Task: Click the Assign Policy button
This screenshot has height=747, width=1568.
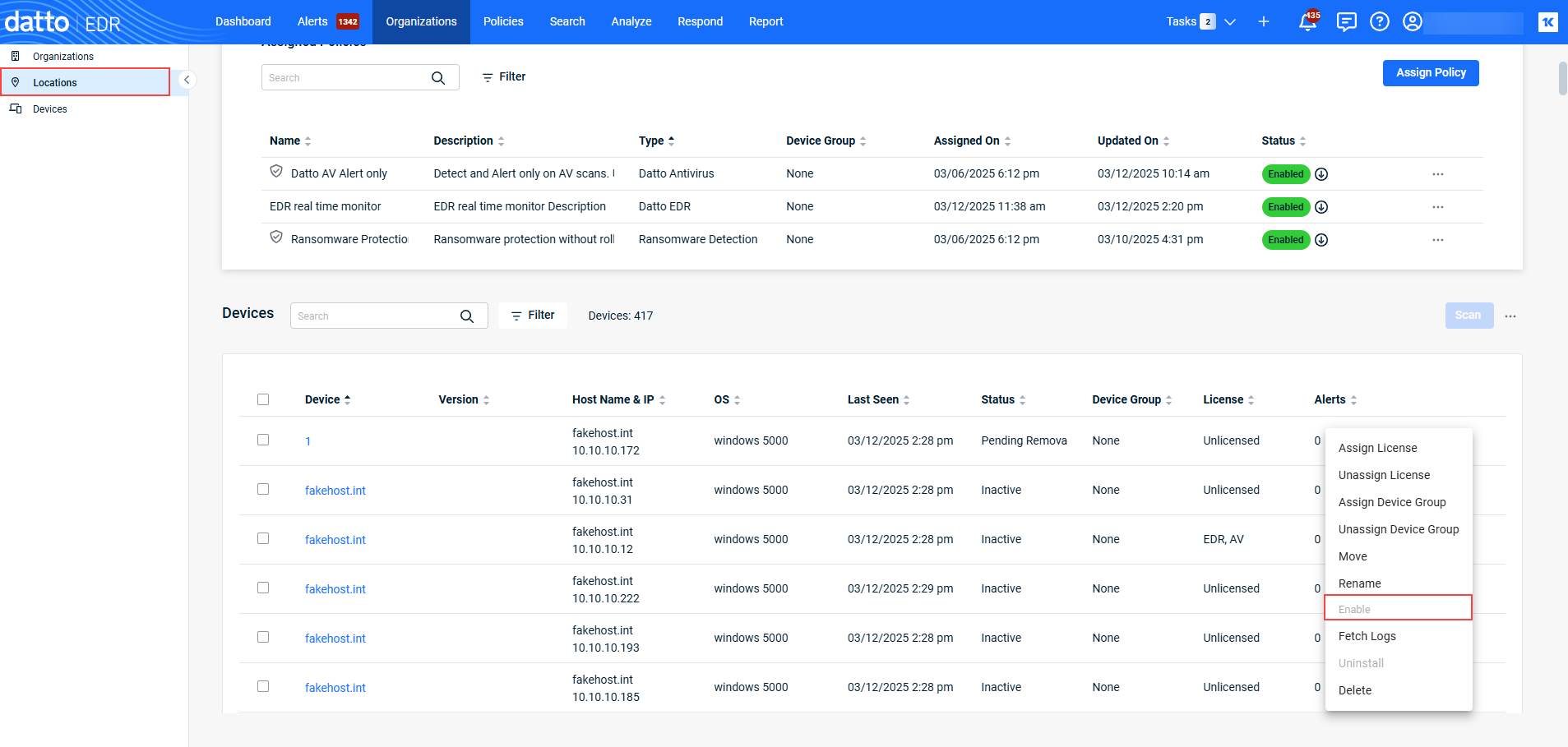Action: pos(1431,73)
